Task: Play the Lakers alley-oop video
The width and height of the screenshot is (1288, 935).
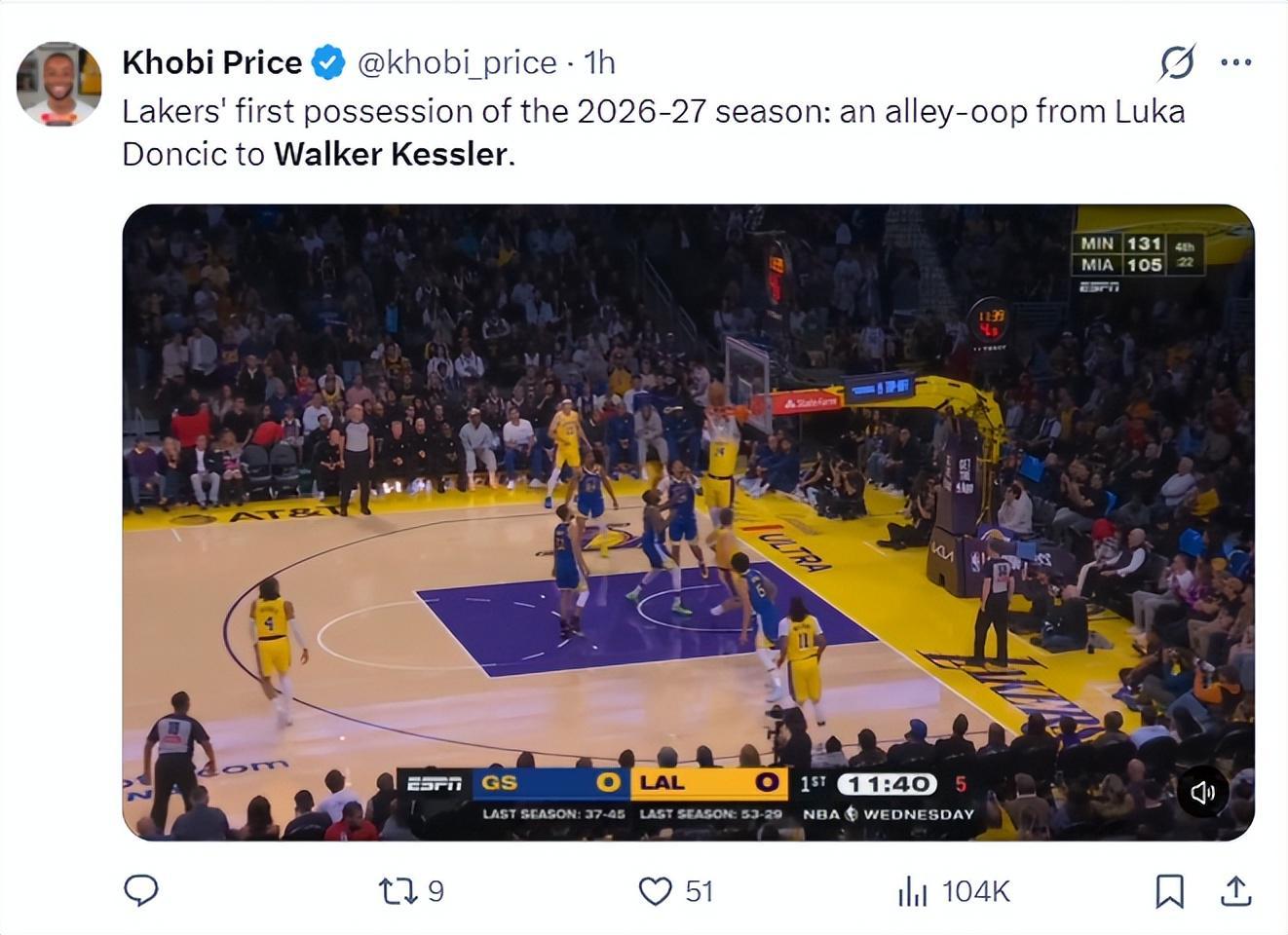Action: coord(688,522)
